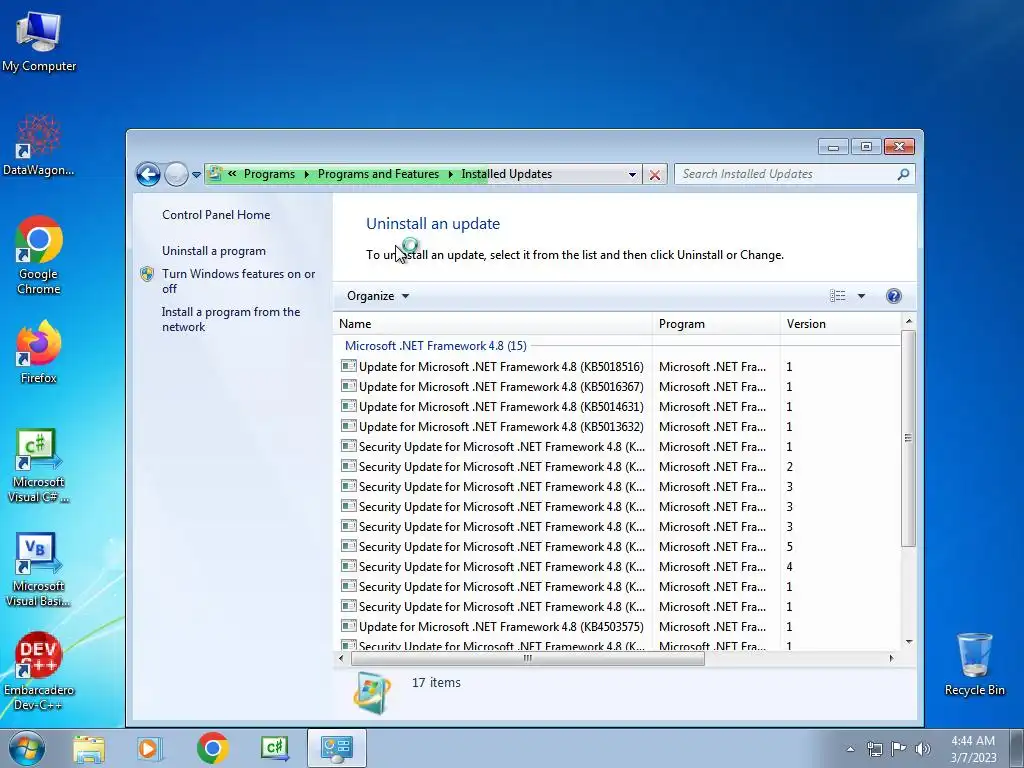Click the taskbar clock showing 4:44 AM
Viewport: 1024px width, 768px height.
[973, 749]
